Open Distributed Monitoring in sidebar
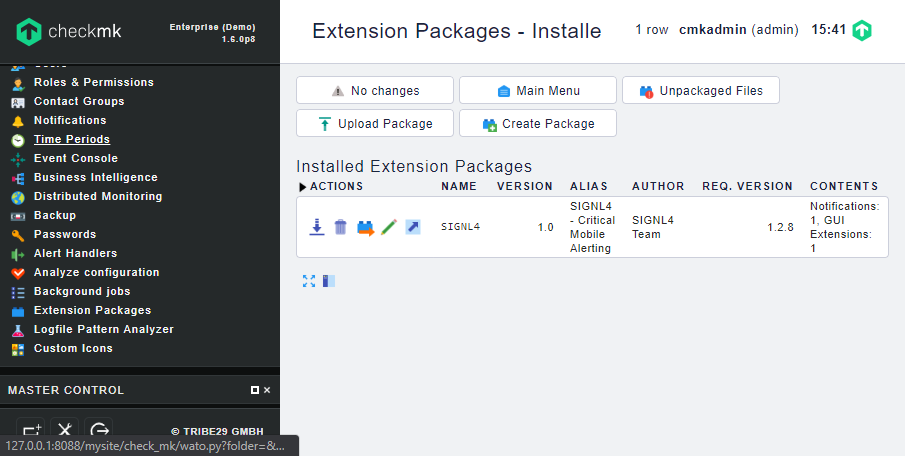The width and height of the screenshot is (905, 456). (98, 196)
